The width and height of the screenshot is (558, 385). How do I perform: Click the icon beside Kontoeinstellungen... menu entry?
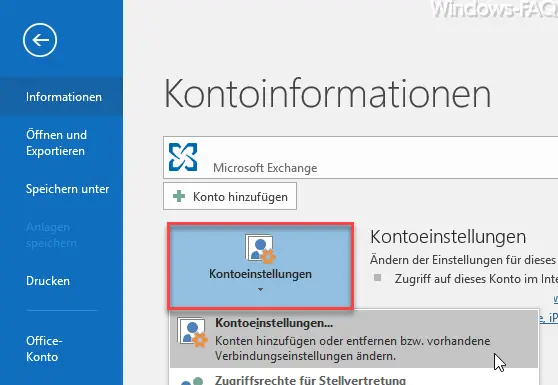pyautogui.click(x=193, y=333)
